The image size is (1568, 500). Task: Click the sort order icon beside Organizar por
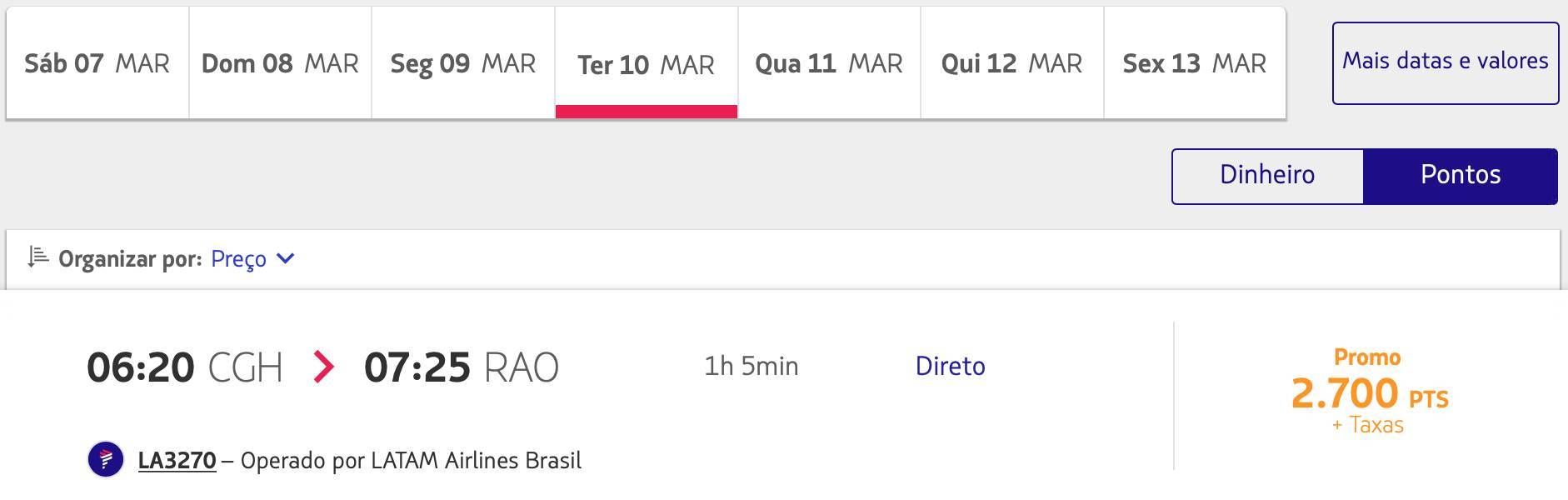click(38, 257)
